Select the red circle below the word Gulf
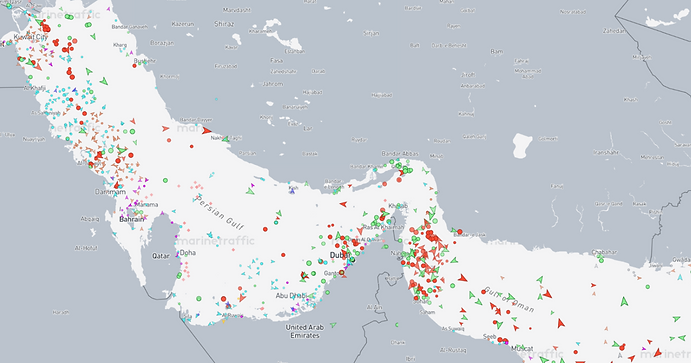This screenshot has height=363, width=691. (x=265, y=229)
